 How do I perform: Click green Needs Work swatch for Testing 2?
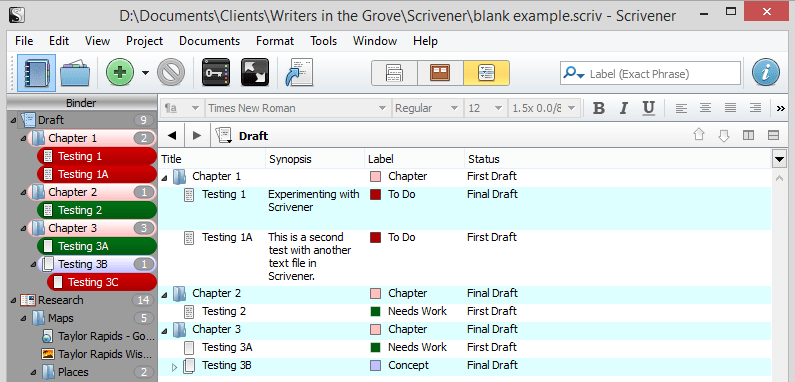[x=376, y=311]
